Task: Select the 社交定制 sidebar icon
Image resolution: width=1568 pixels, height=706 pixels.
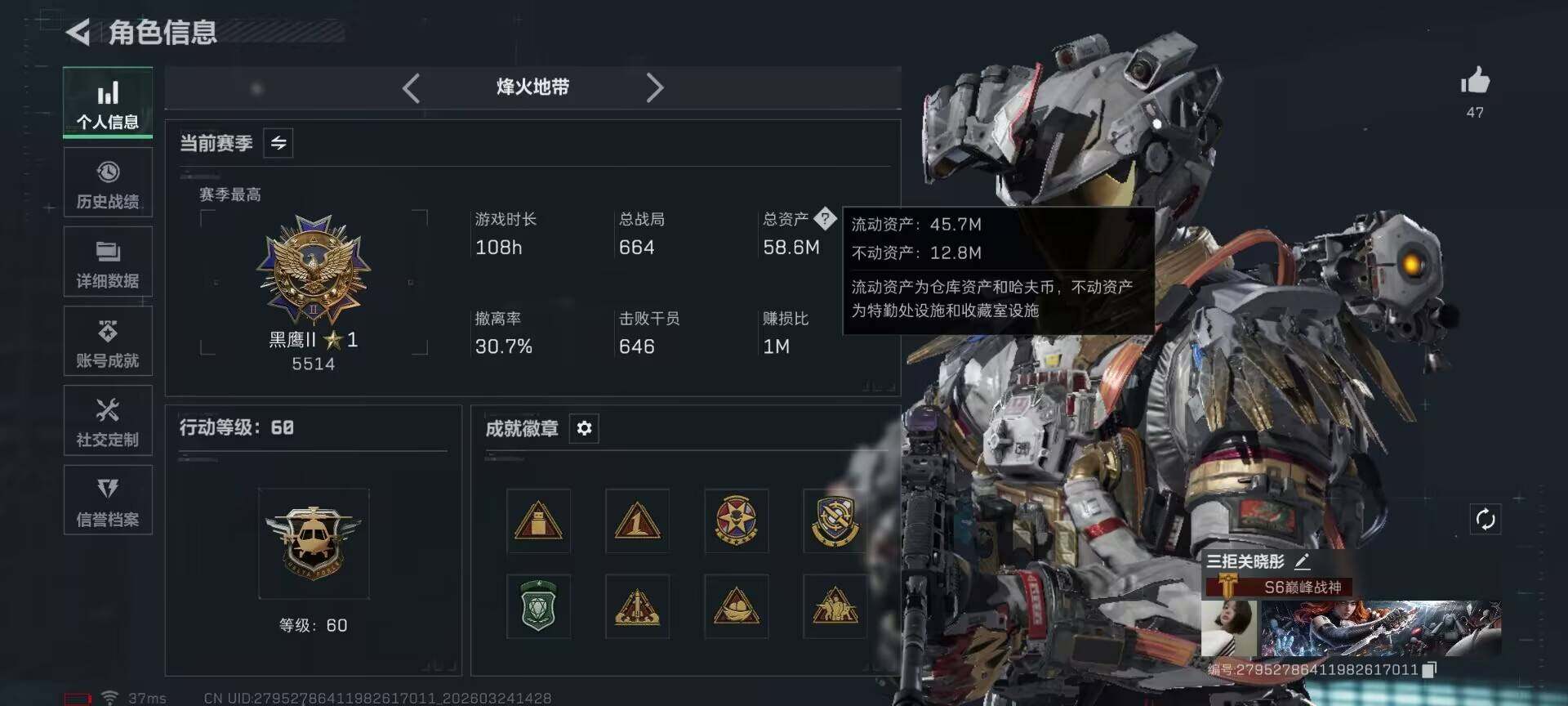Action: tap(108, 420)
